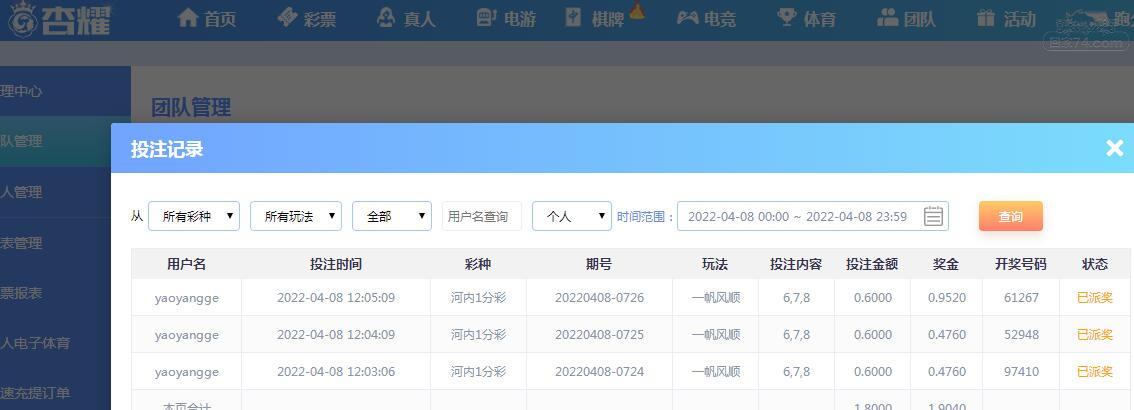Click the trophy icon beside 体育

[x=786, y=17]
